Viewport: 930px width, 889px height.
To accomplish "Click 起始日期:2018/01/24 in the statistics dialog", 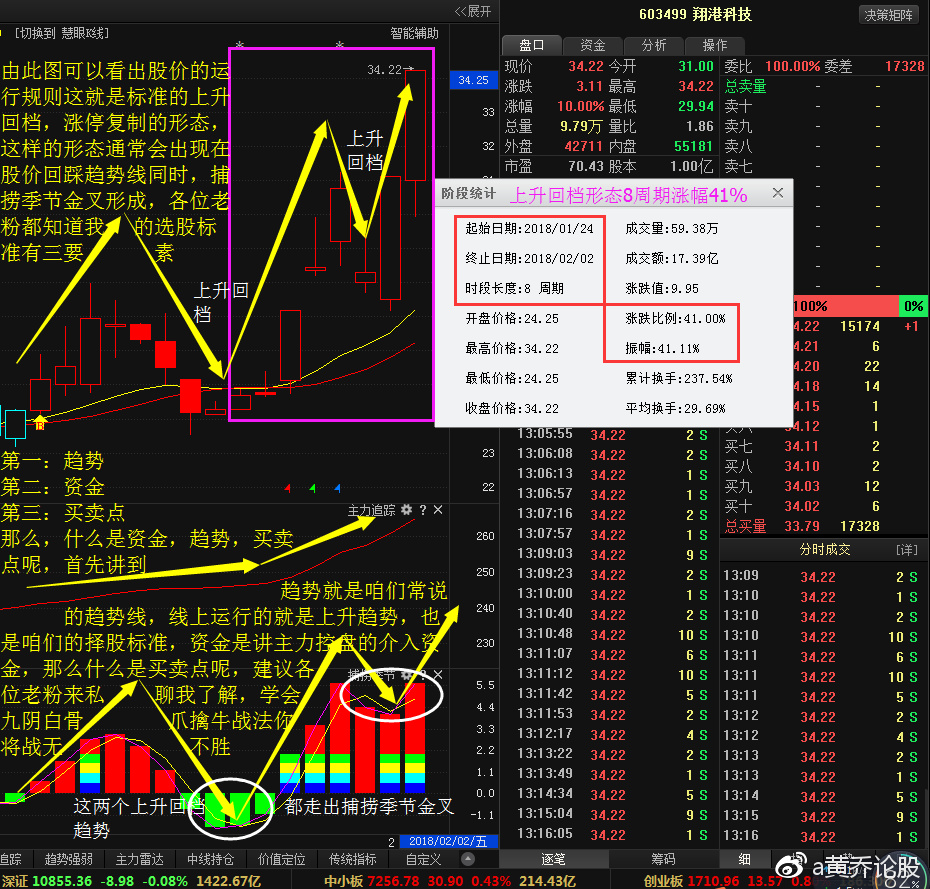I will pyautogui.click(x=529, y=228).
